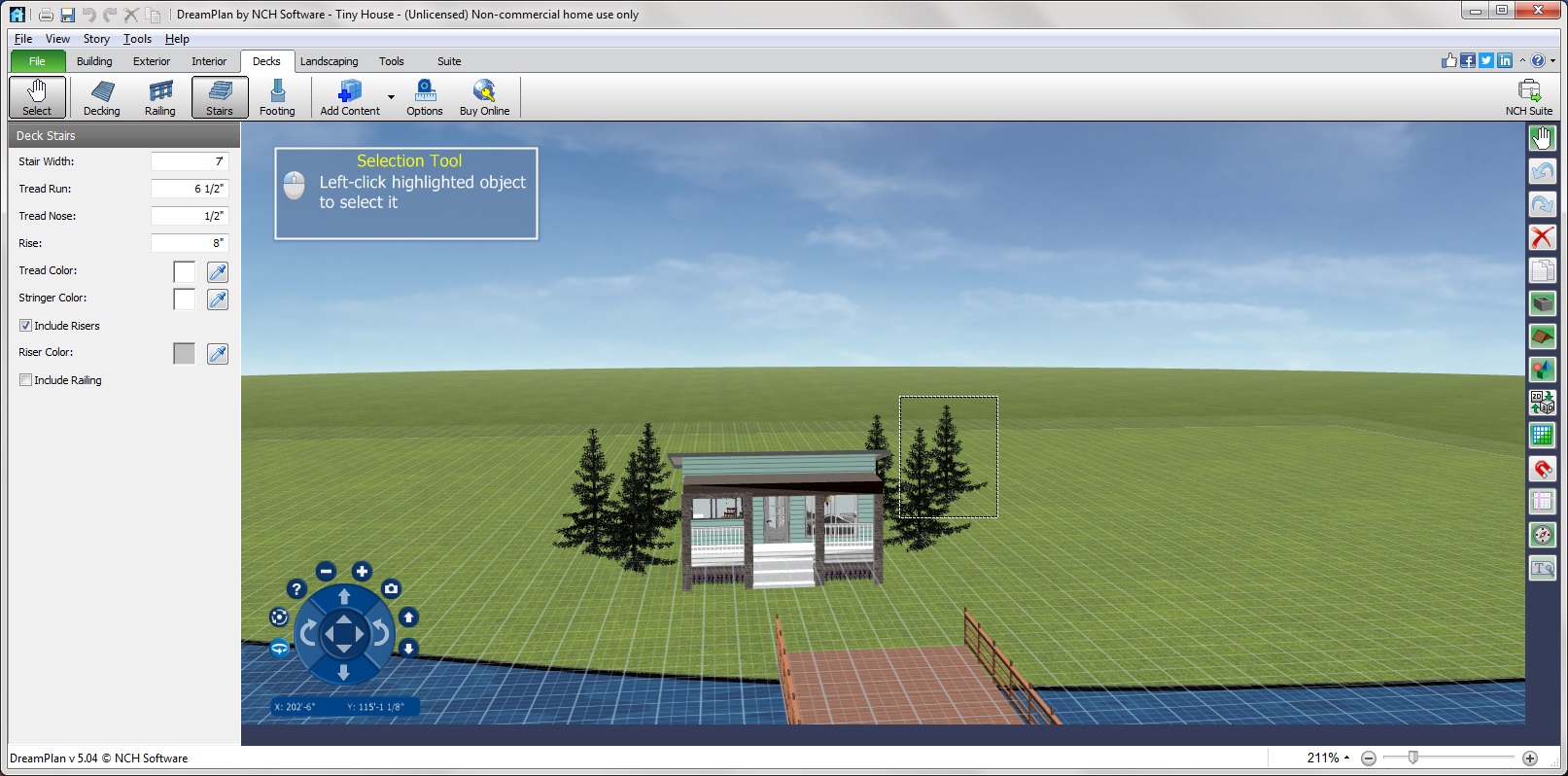The image size is (1568, 776).
Task: Click the magnet snap icon in sidebar
Action: 1542,469
